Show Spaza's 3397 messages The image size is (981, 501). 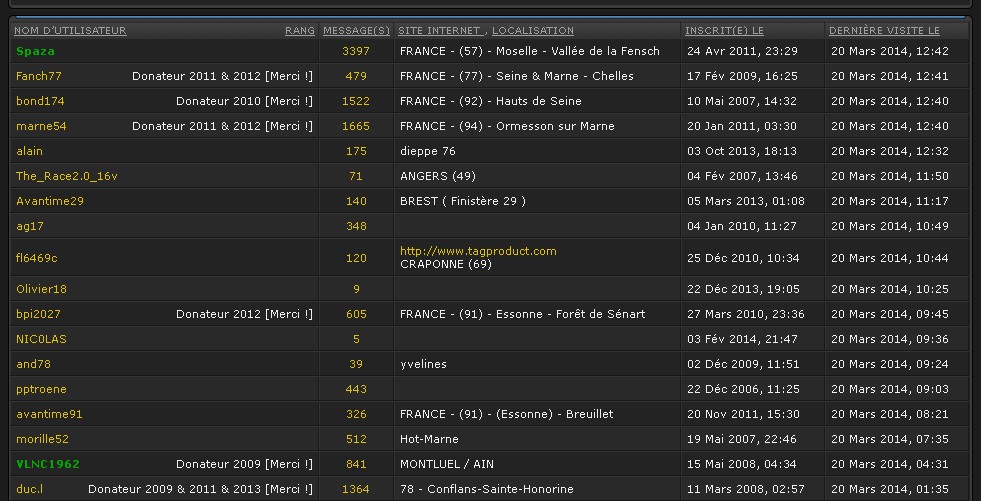coord(356,51)
